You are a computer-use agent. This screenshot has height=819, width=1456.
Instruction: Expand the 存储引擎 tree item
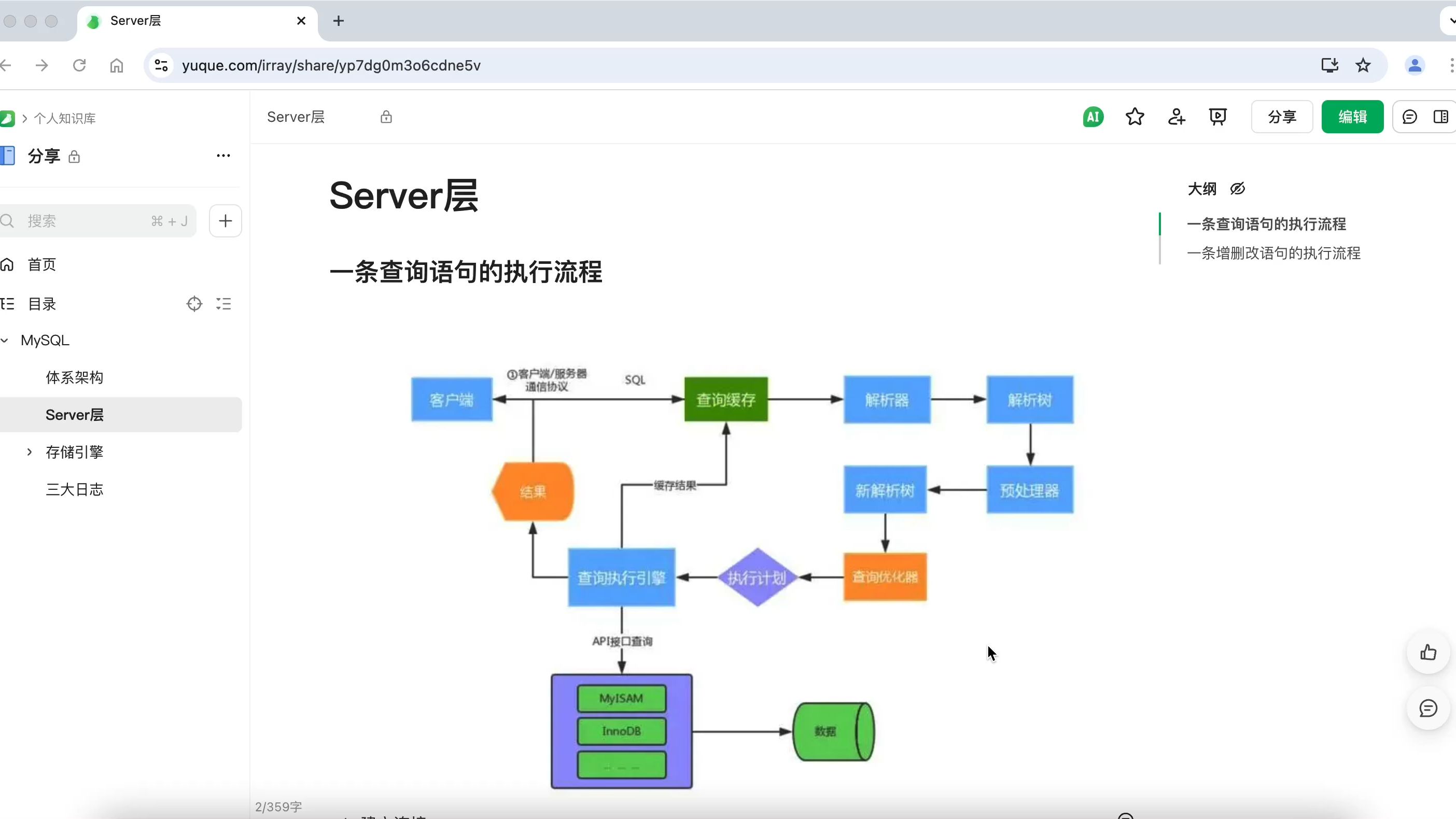30,451
